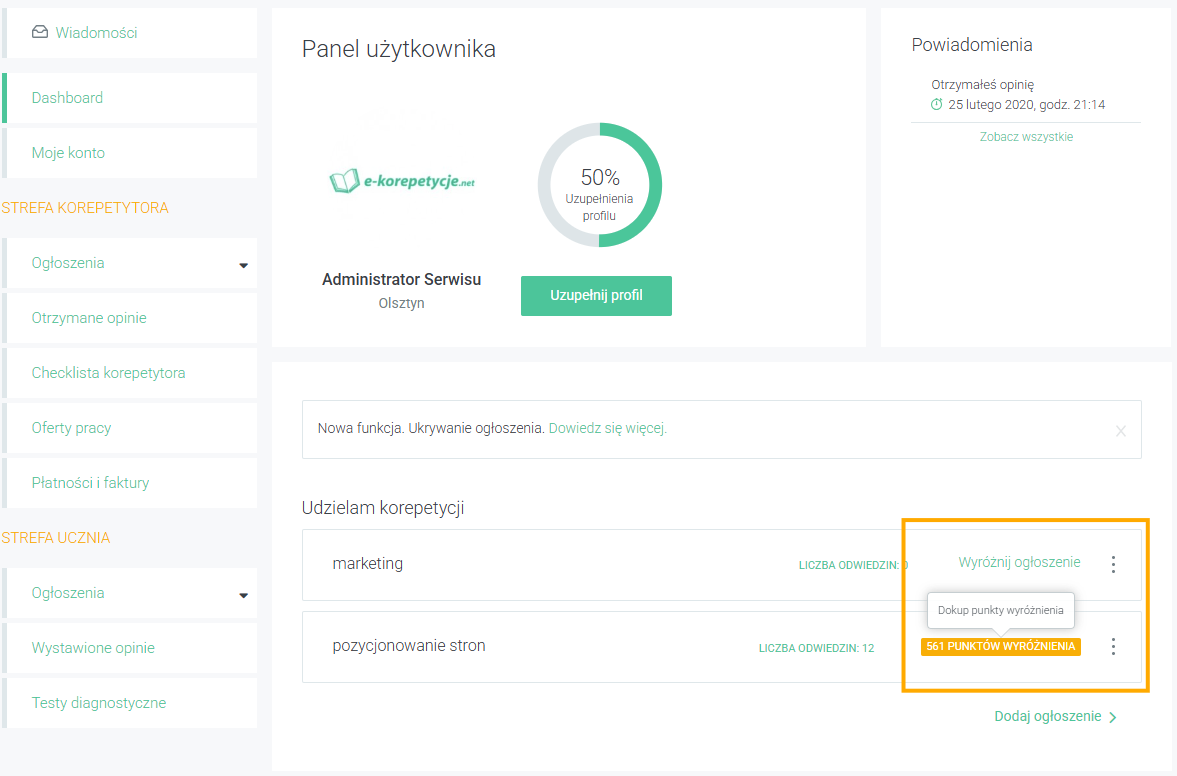The image size is (1177, 776).
Task: Click the 50% profile completion ring
Action: (600, 185)
